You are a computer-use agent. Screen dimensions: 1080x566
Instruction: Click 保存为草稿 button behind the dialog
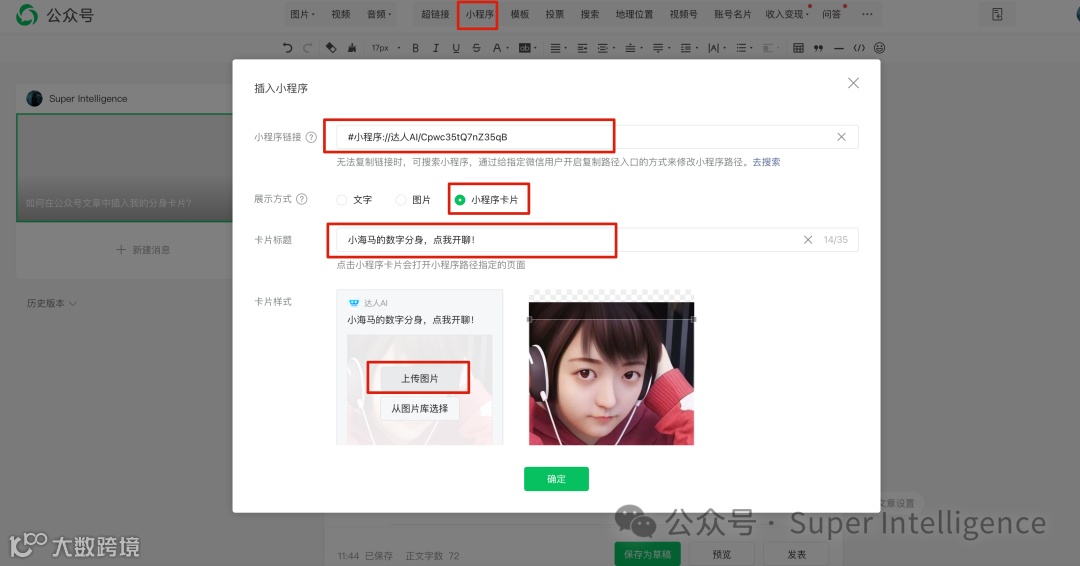[647, 554]
